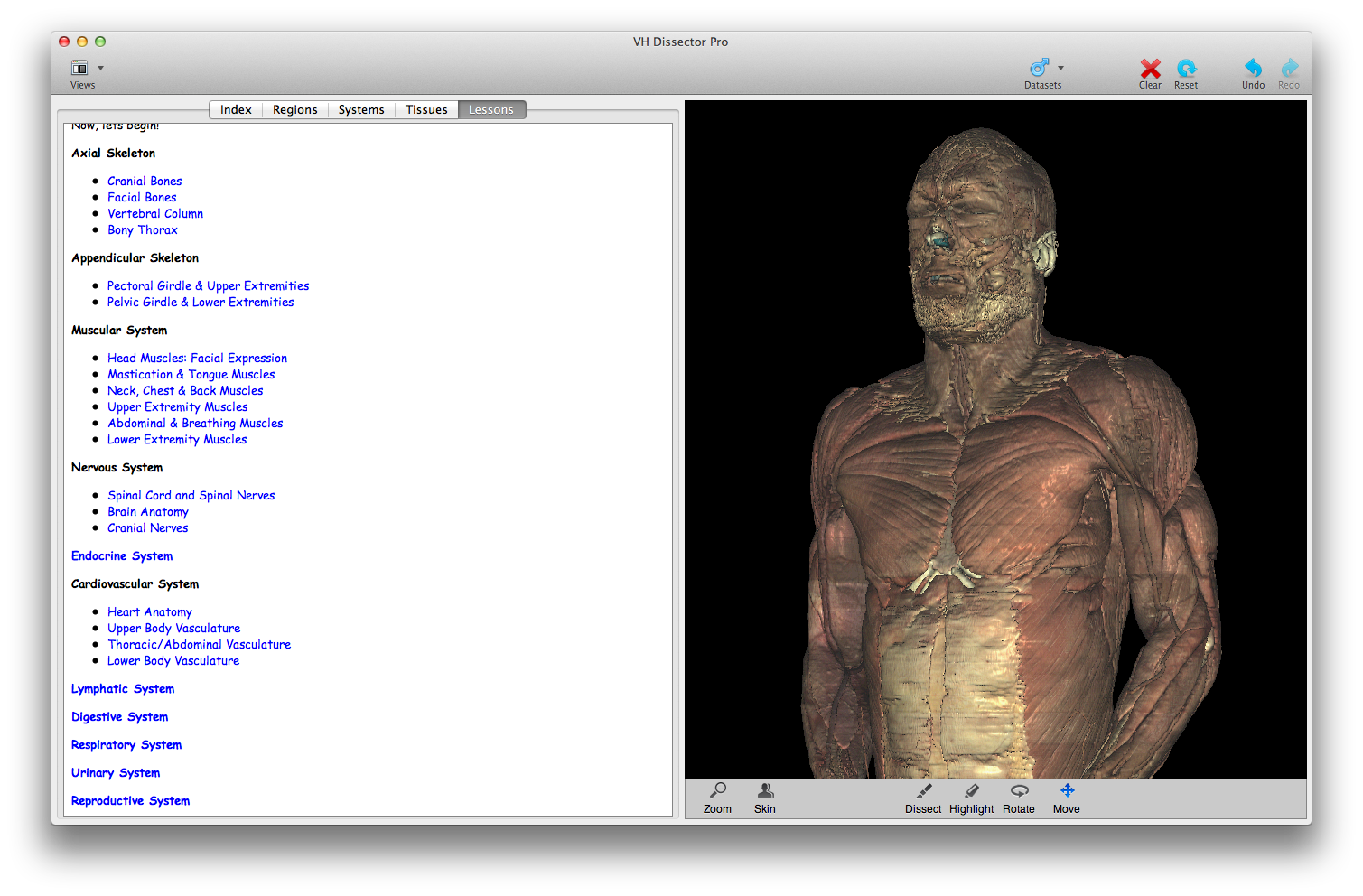Open Lower Extremity Muscles lesson
Screen dimensions: 1363x896
(x=177, y=439)
